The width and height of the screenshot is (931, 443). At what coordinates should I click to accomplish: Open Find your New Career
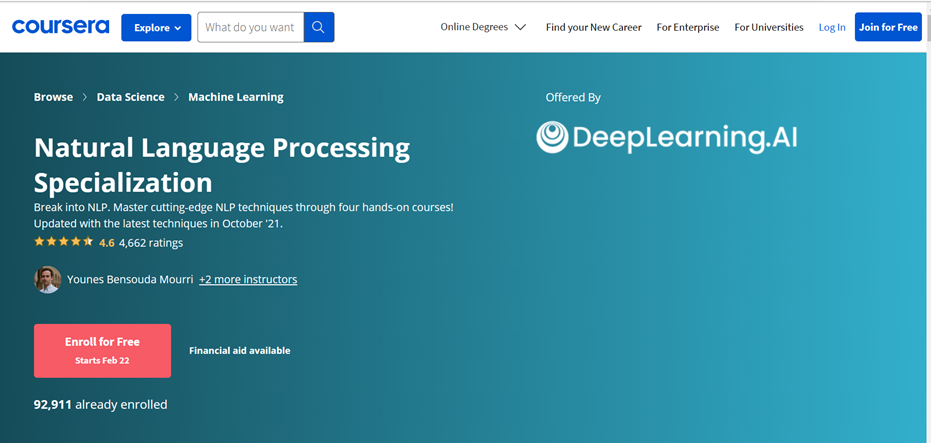(x=593, y=27)
